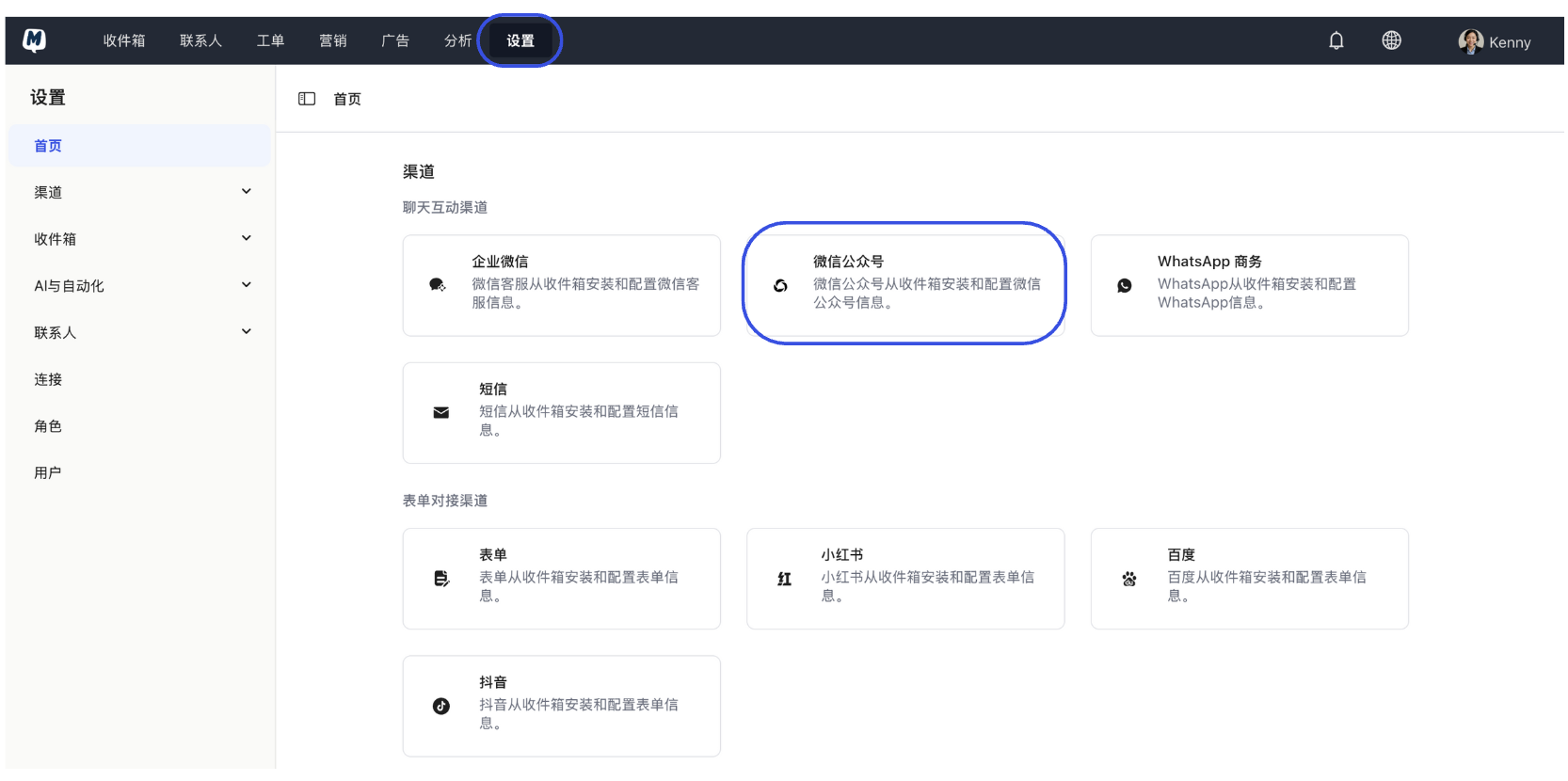Click the Kenny username text
Image resolution: width=1568 pixels, height=781 pixels.
(x=1510, y=42)
